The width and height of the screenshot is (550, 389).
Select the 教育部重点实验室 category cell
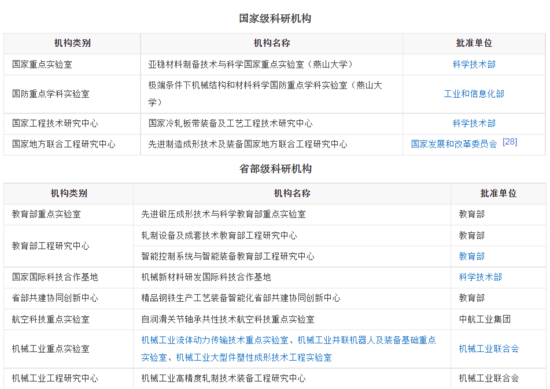tap(69, 214)
